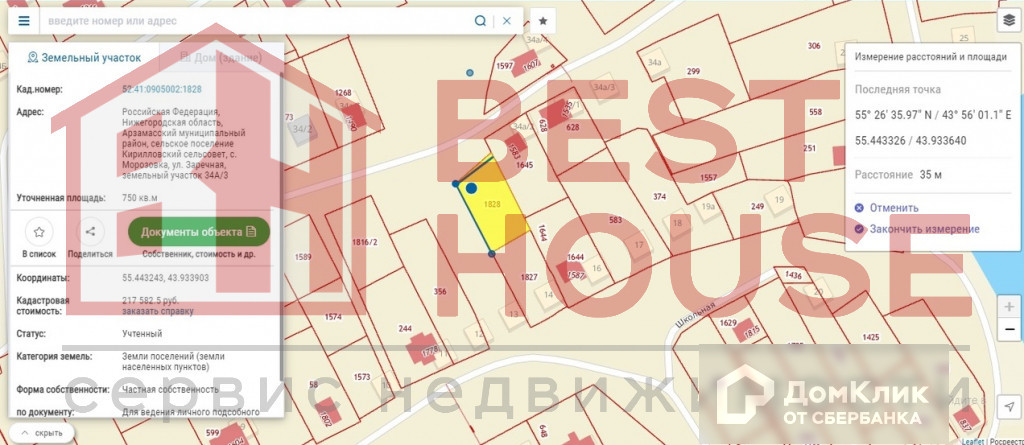Image resolution: width=1024 pixels, height=445 pixels.
Task: Click parcel 1597 on the map
Action: tap(504, 66)
